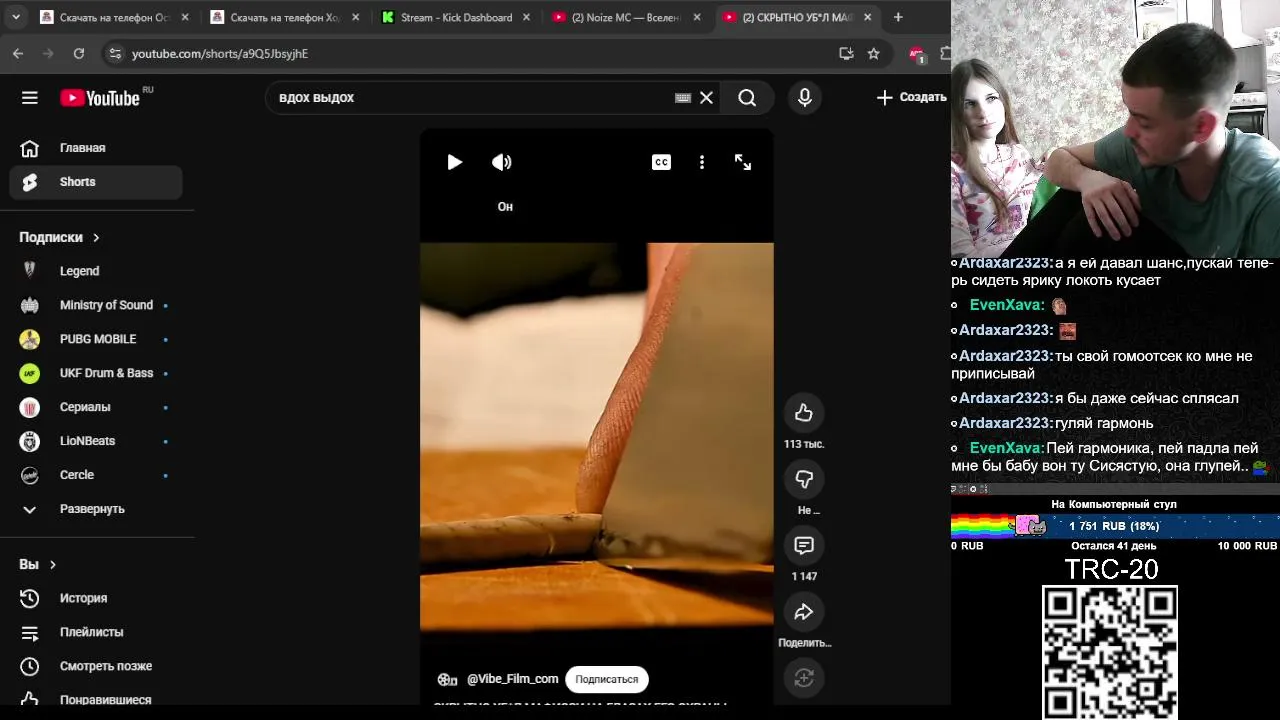Open the 1 147 comments panel
Image resolution: width=1280 pixels, height=720 pixels.
coord(804,545)
